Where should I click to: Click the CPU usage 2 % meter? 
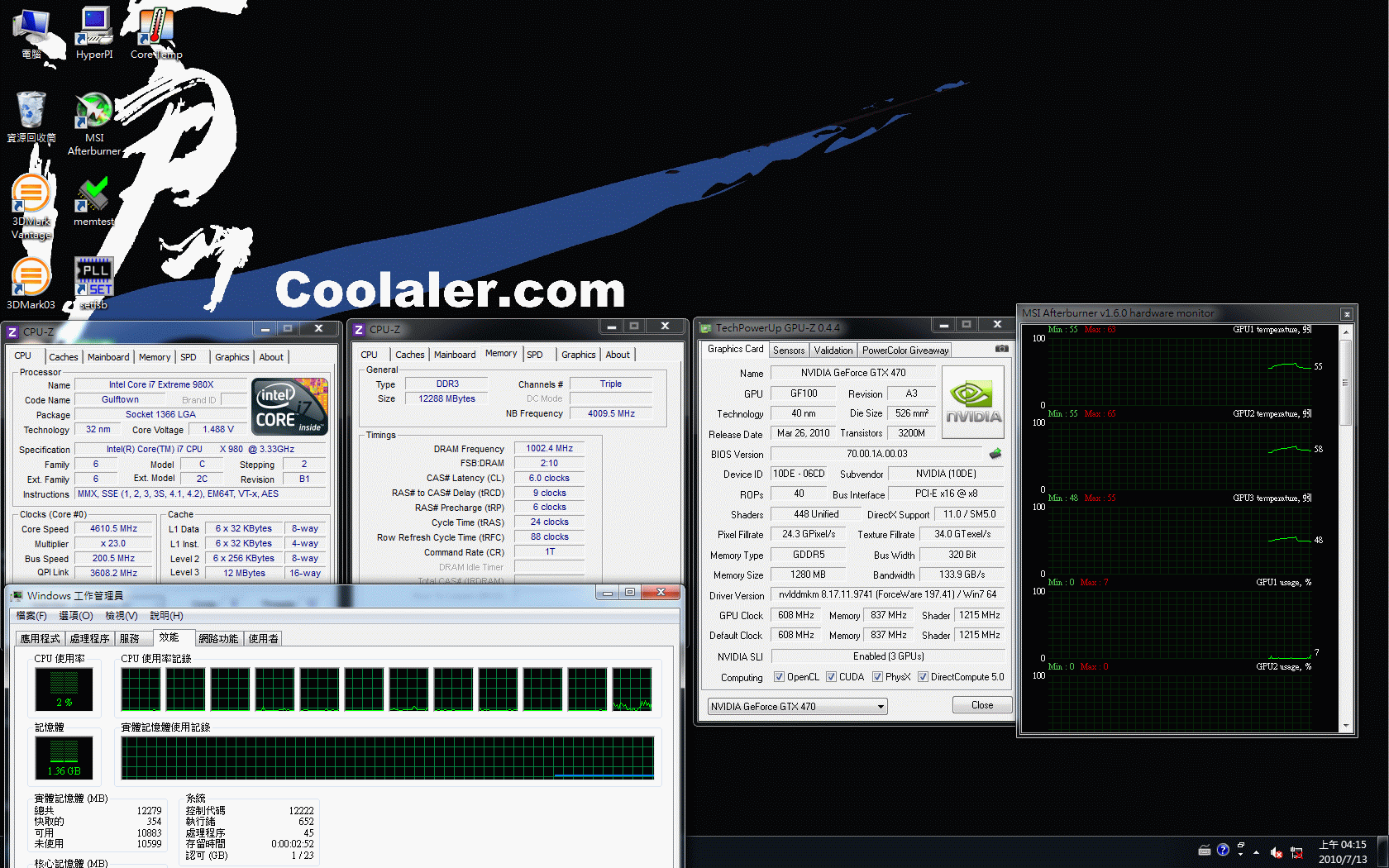(64, 689)
